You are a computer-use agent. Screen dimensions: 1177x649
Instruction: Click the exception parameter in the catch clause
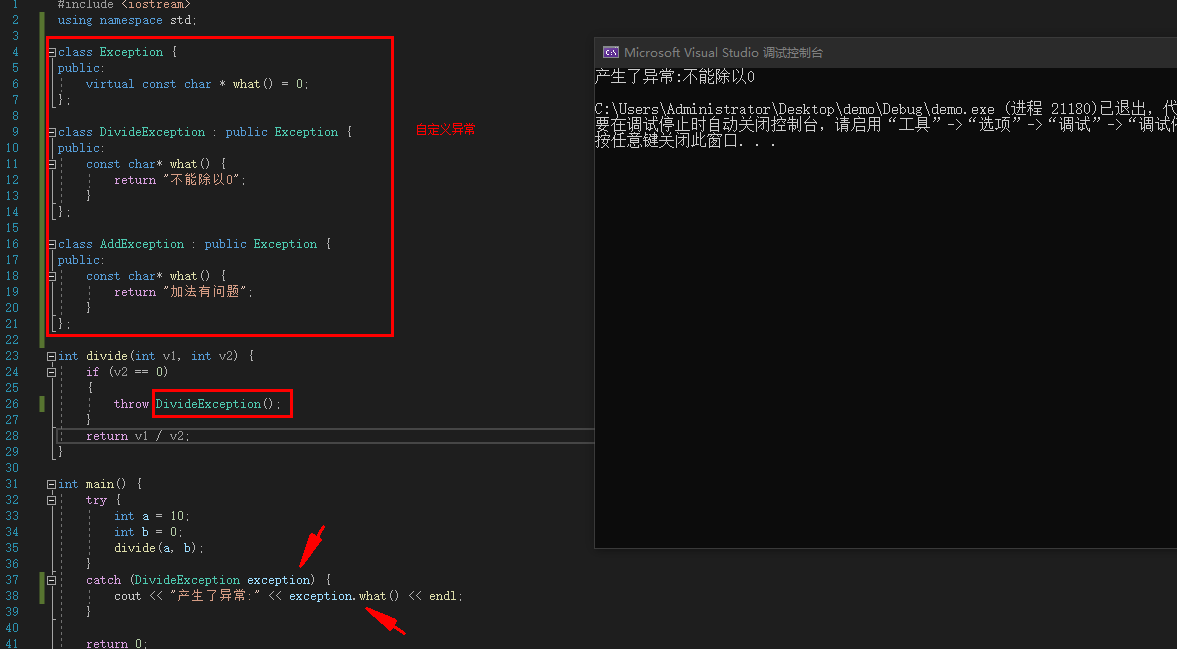tap(279, 580)
